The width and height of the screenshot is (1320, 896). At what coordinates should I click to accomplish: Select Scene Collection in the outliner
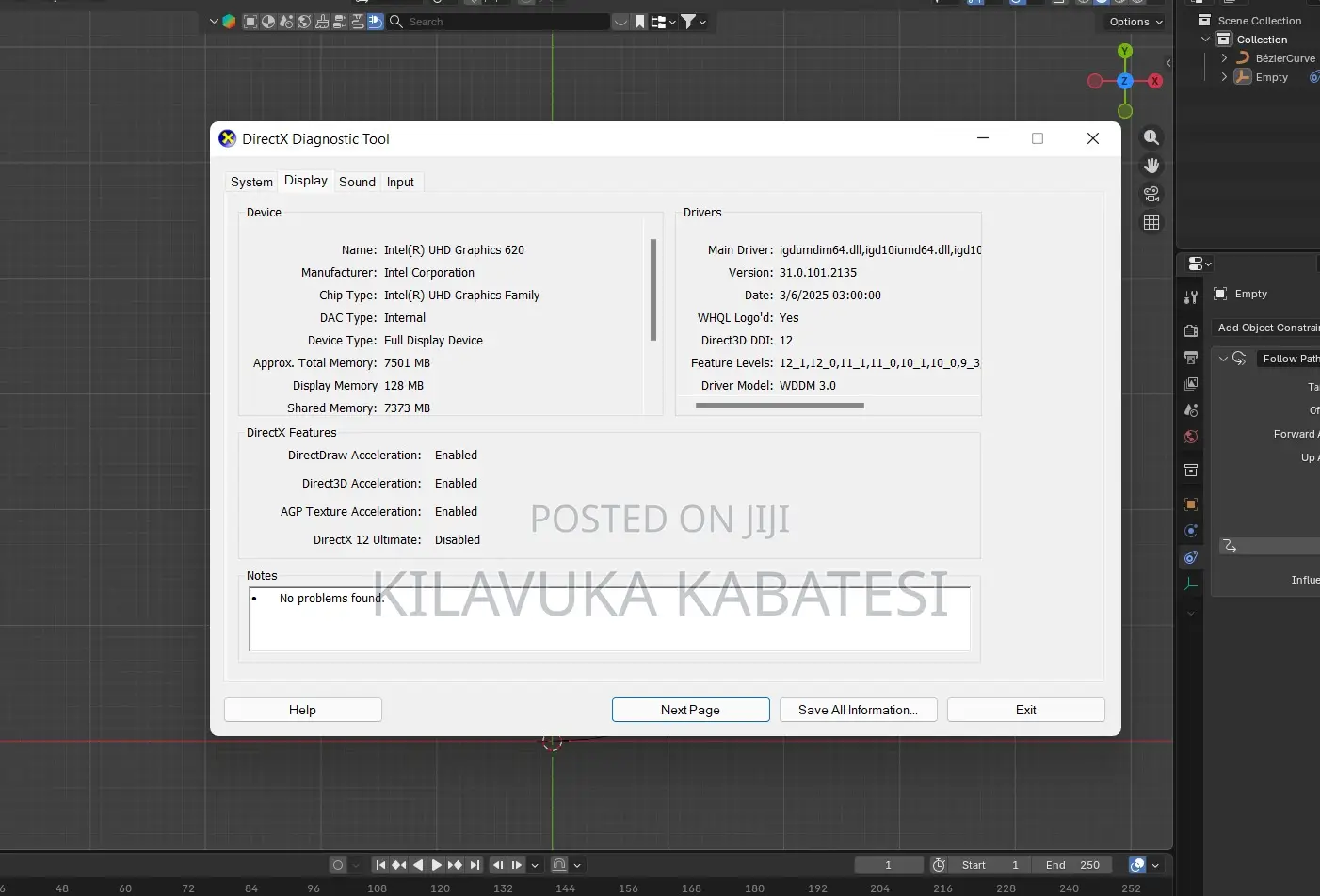coord(1260,21)
